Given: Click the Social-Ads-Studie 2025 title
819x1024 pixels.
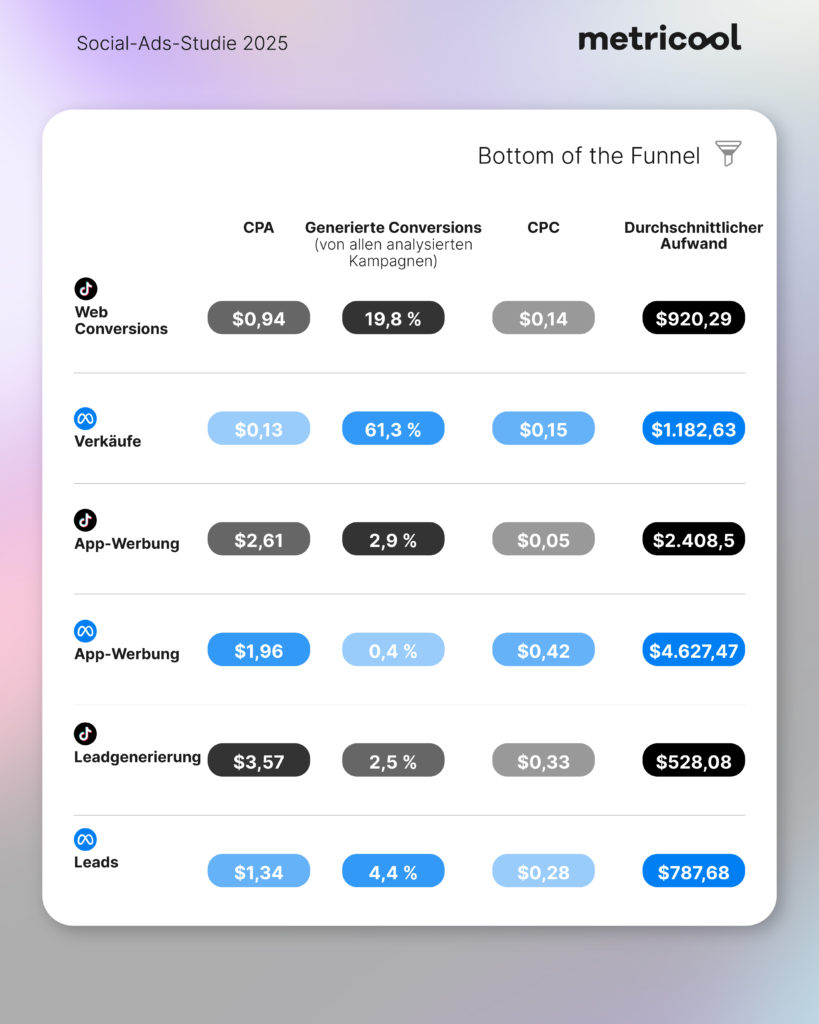Looking at the screenshot, I should point(182,44).
